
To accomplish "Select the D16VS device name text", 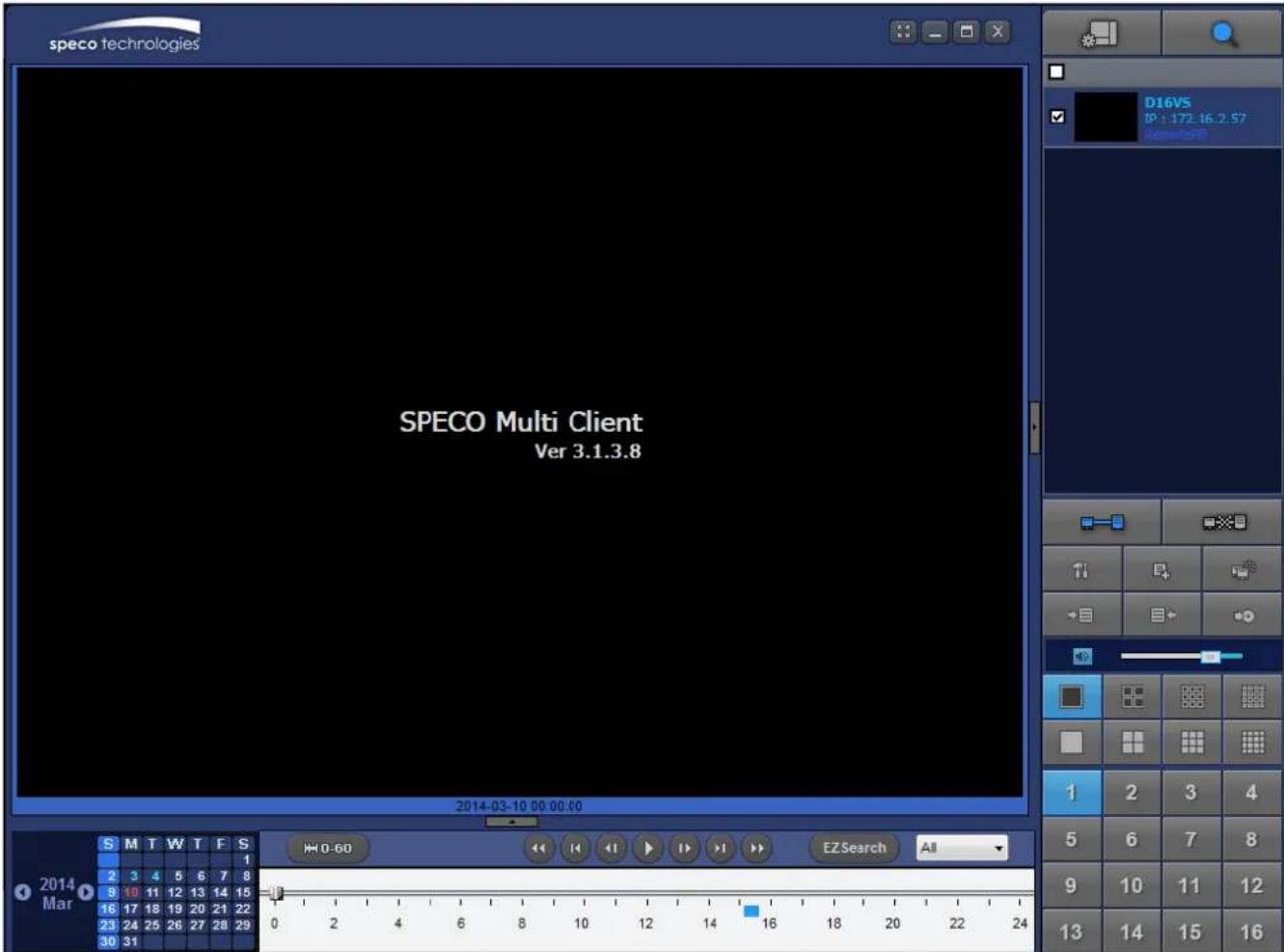I will pos(1167,102).
